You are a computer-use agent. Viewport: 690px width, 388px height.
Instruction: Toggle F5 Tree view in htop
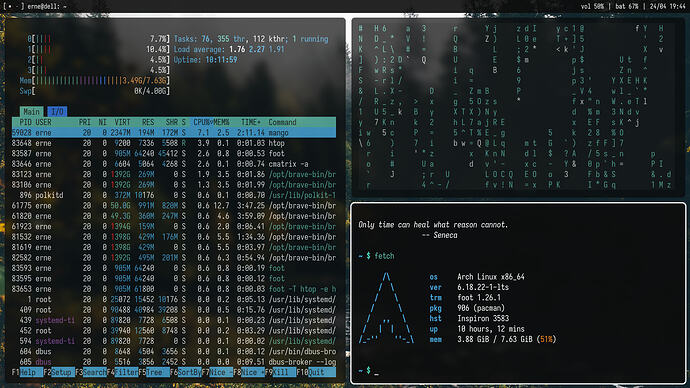(154, 372)
